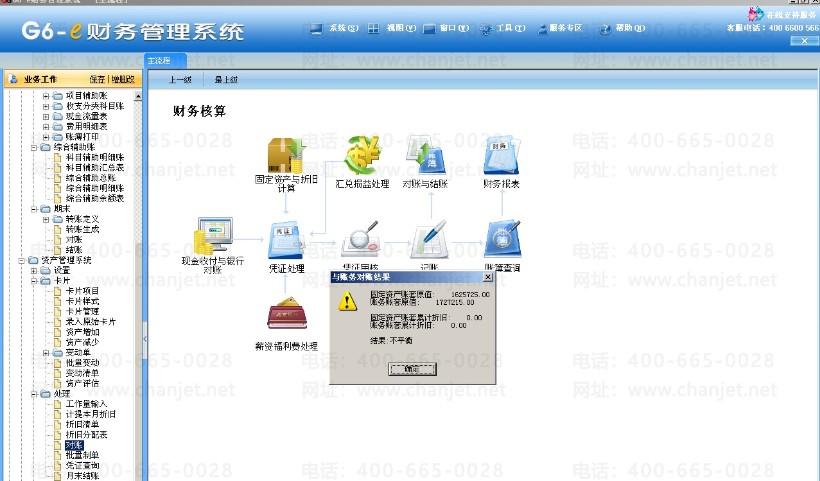Open the 财务报表 workflow icon

(x=502, y=155)
